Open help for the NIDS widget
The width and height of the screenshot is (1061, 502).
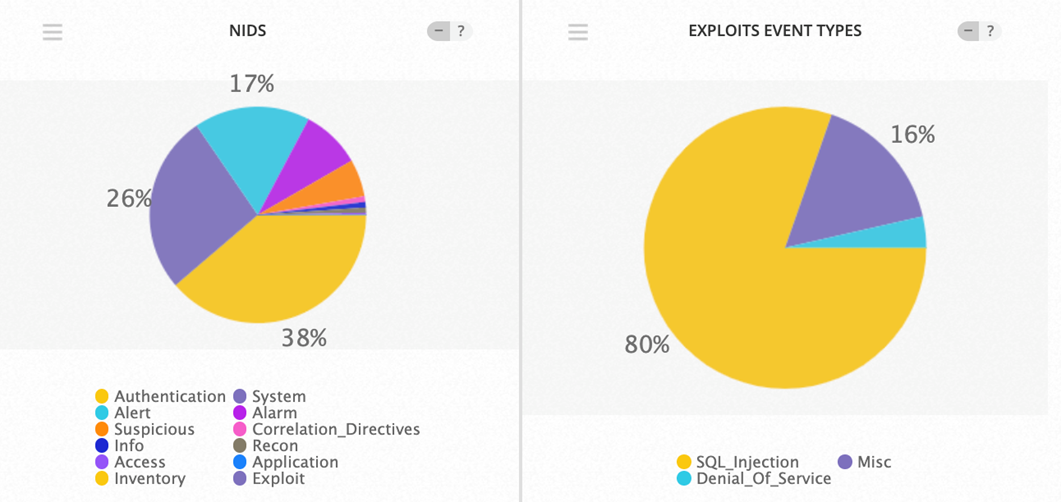tap(461, 31)
